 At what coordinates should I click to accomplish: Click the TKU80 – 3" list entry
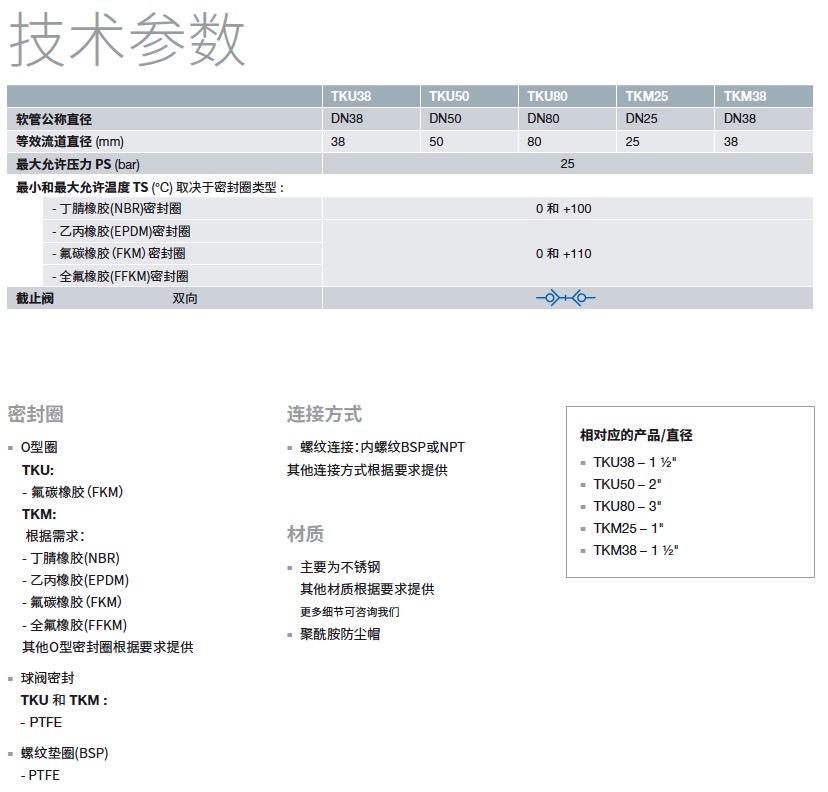pos(627,506)
